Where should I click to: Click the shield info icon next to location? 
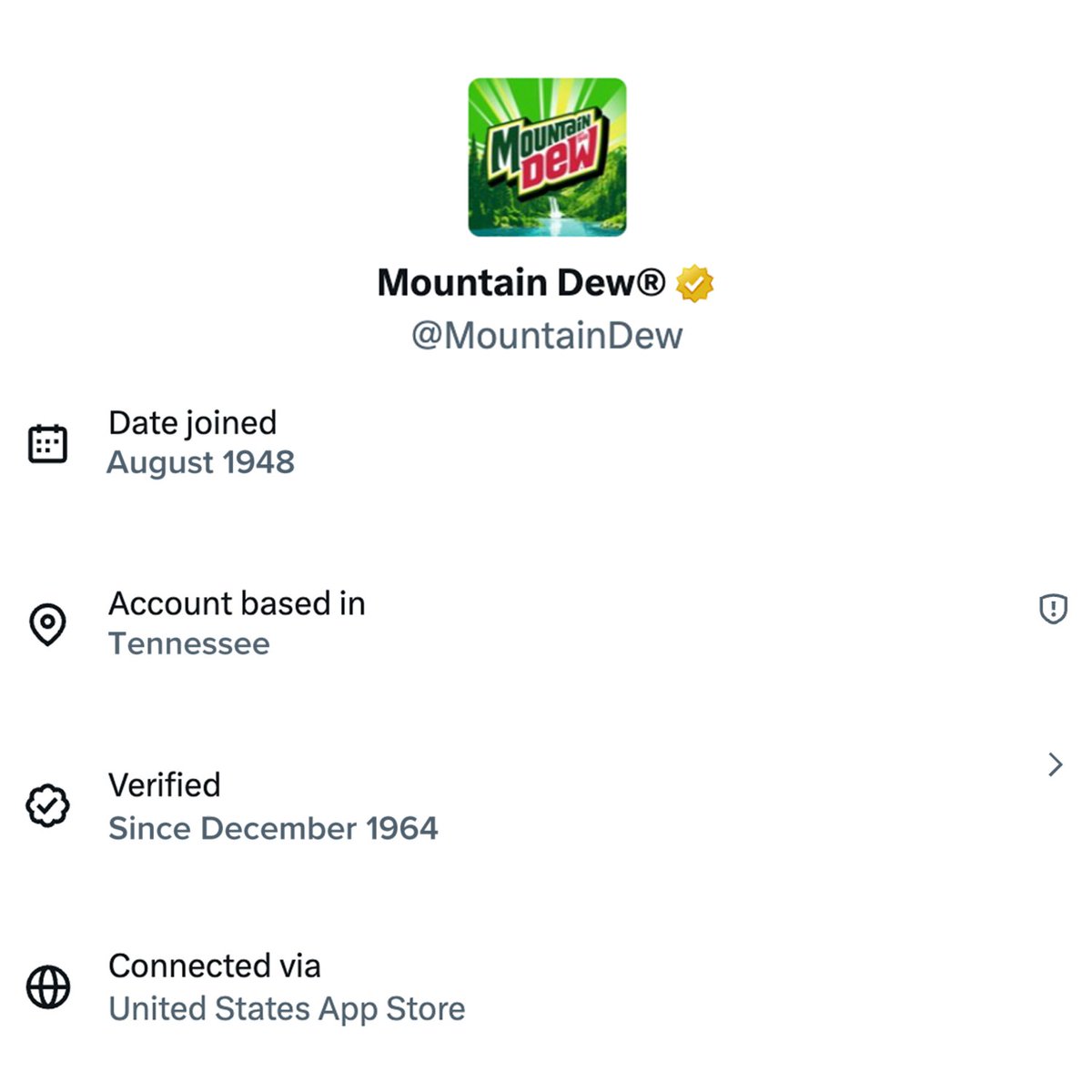[1053, 608]
